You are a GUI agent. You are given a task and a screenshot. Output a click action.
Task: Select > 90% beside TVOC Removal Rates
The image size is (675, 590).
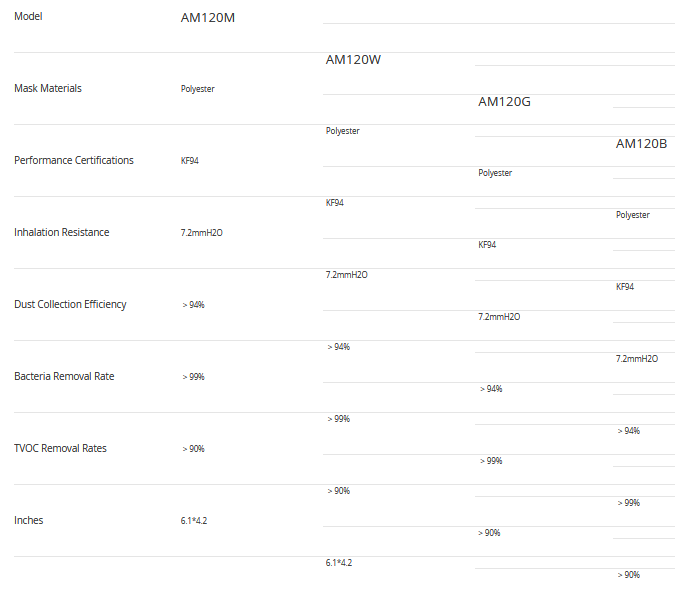click(x=193, y=449)
